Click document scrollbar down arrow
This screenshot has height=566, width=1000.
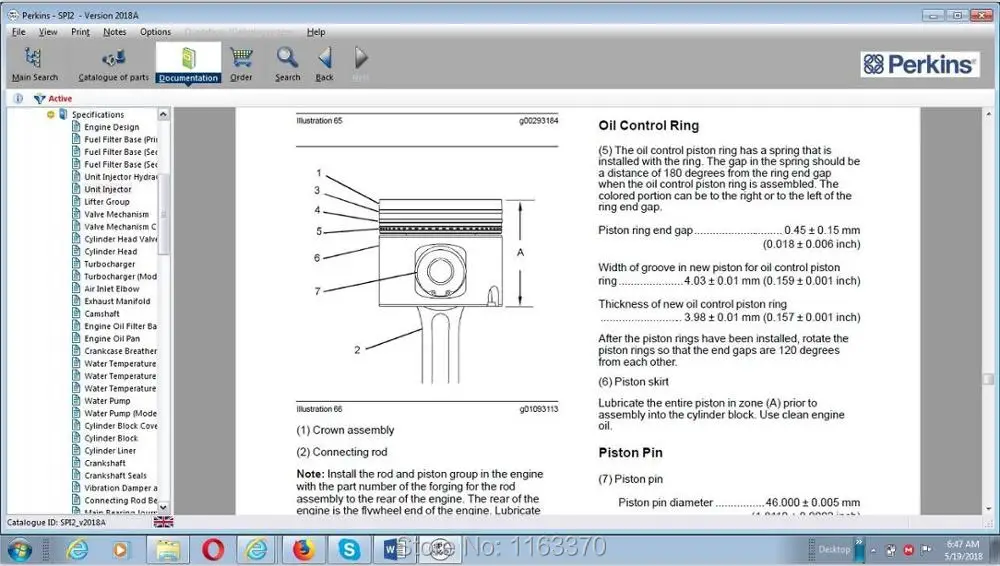coord(989,509)
